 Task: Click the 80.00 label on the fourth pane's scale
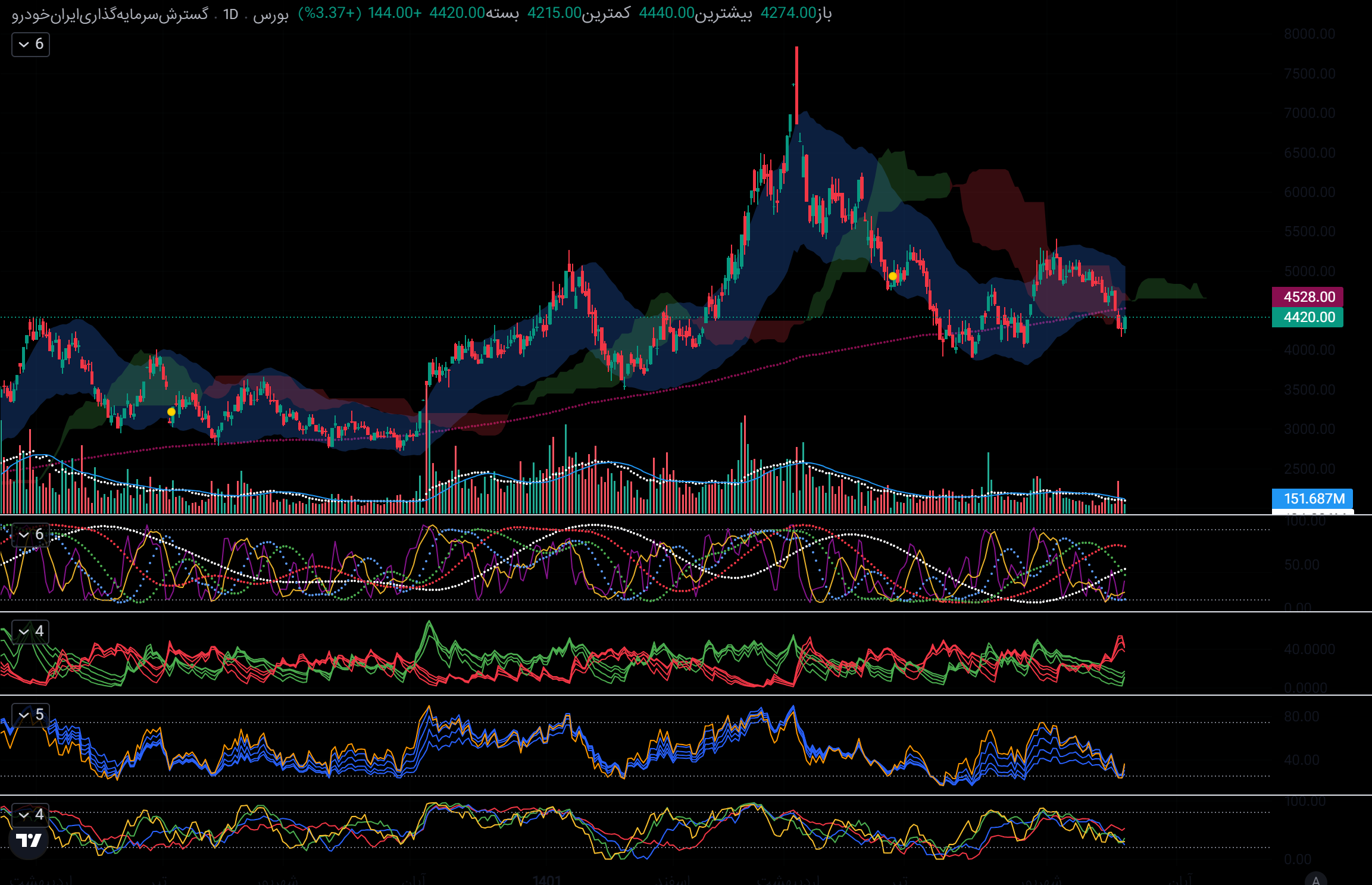[x=1302, y=717]
